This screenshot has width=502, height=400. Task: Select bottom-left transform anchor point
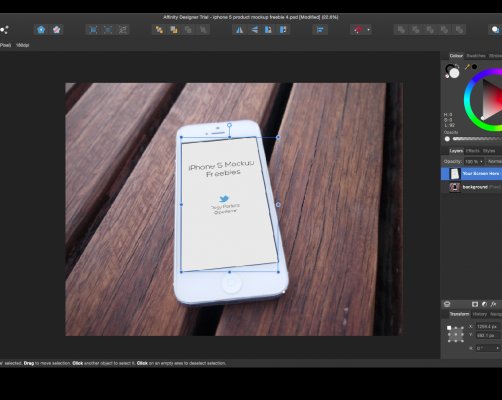click(449, 341)
